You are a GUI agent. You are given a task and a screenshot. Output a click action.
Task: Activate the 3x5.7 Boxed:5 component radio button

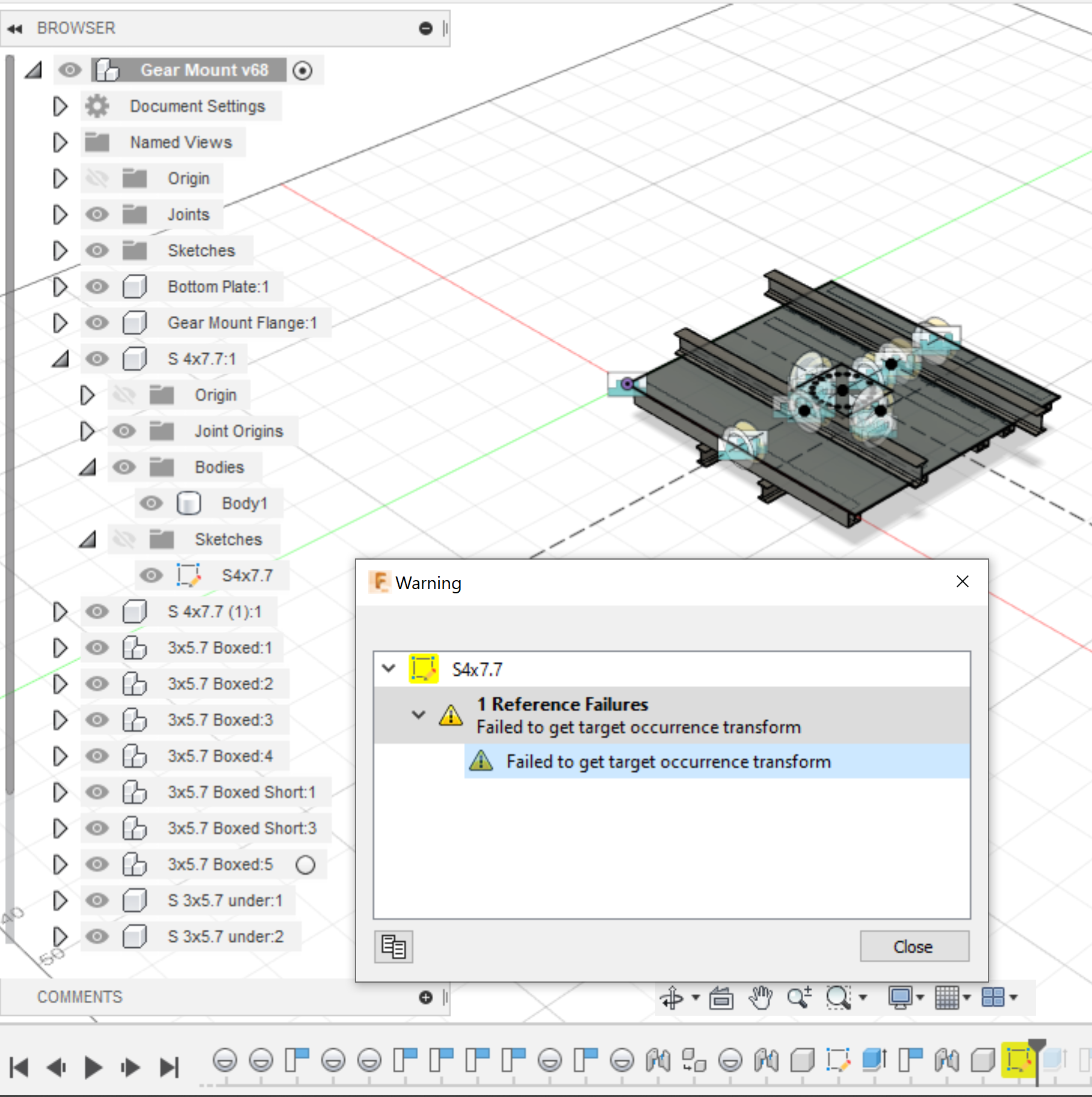pos(306,865)
